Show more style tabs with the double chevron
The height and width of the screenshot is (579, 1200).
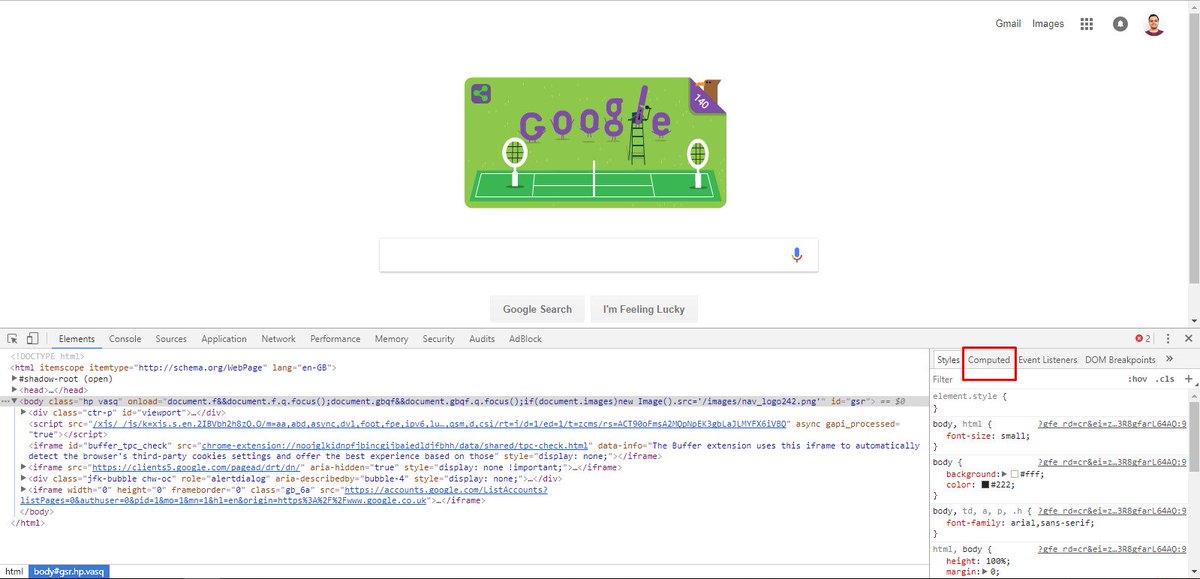click(1170, 359)
